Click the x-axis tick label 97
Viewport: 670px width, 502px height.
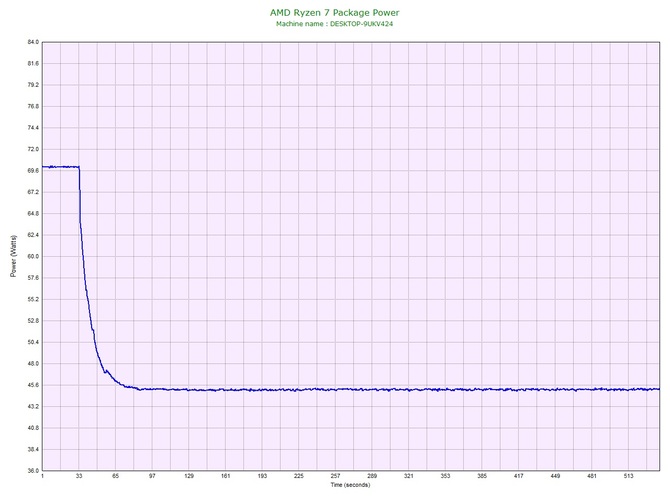pyautogui.click(x=152, y=476)
